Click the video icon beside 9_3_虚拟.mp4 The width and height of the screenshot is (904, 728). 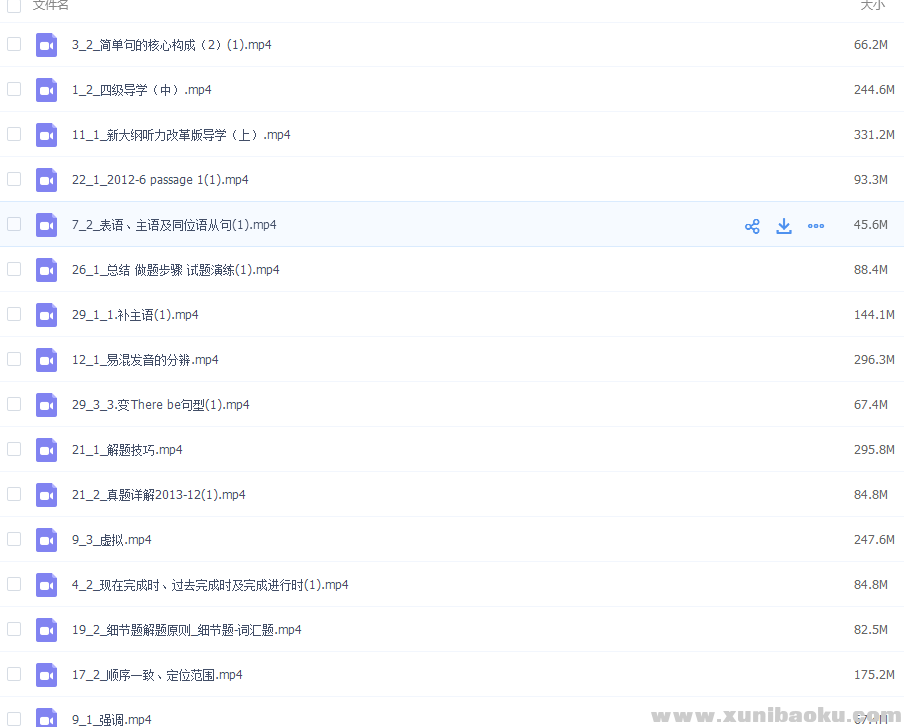[46, 539]
